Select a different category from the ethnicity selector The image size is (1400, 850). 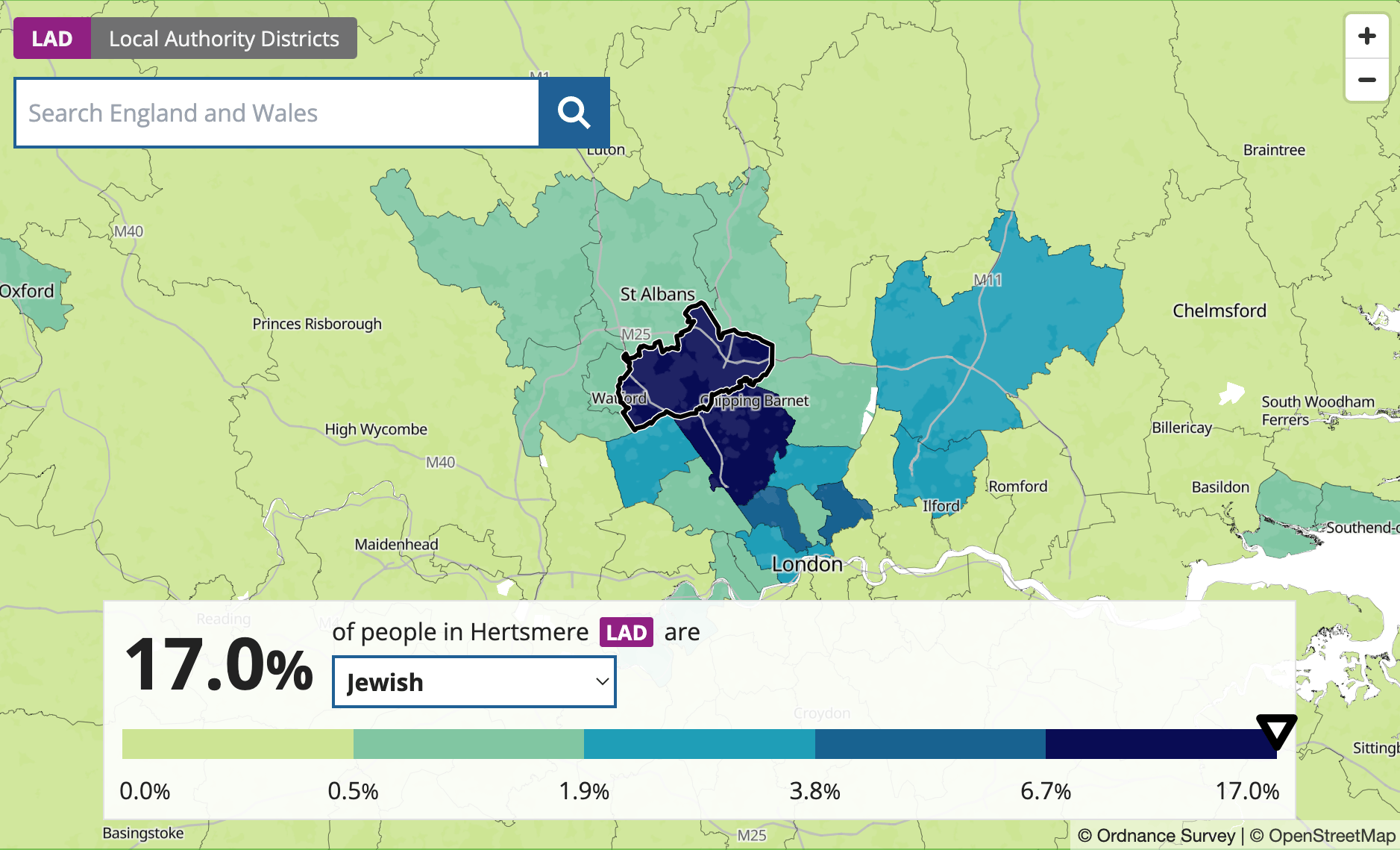(474, 681)
